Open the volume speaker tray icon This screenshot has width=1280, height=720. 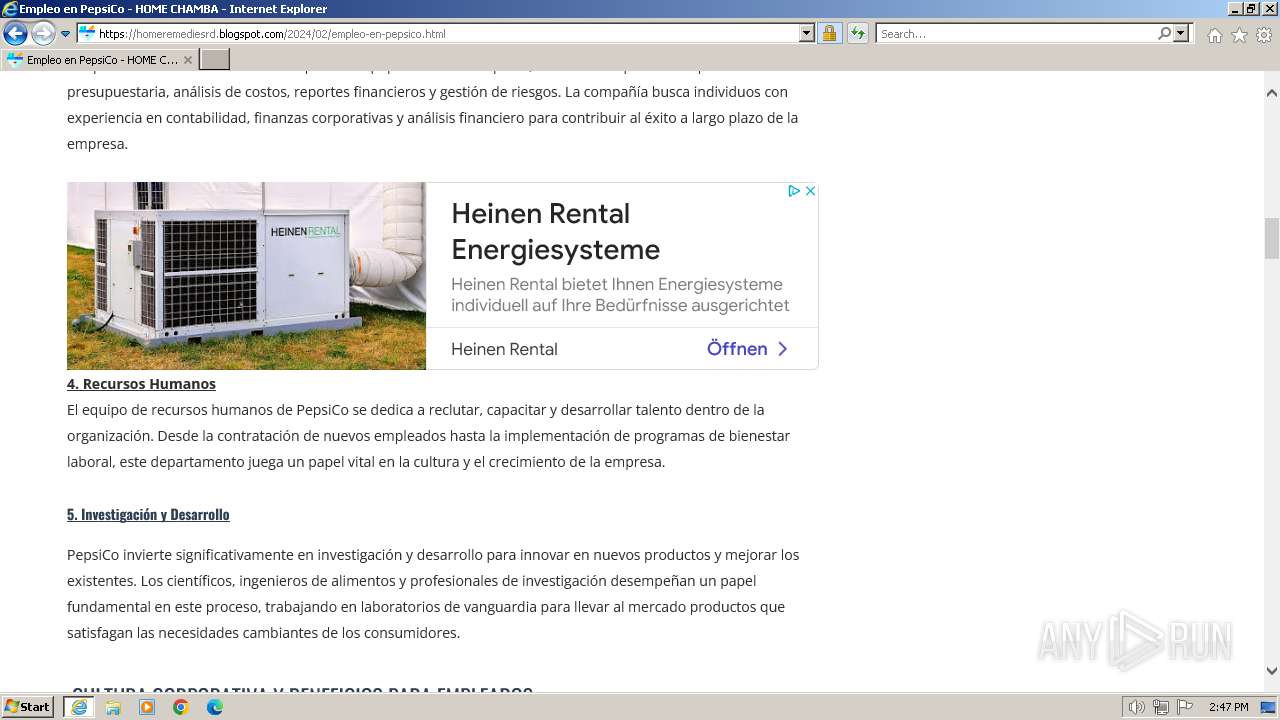point(1137,707)
